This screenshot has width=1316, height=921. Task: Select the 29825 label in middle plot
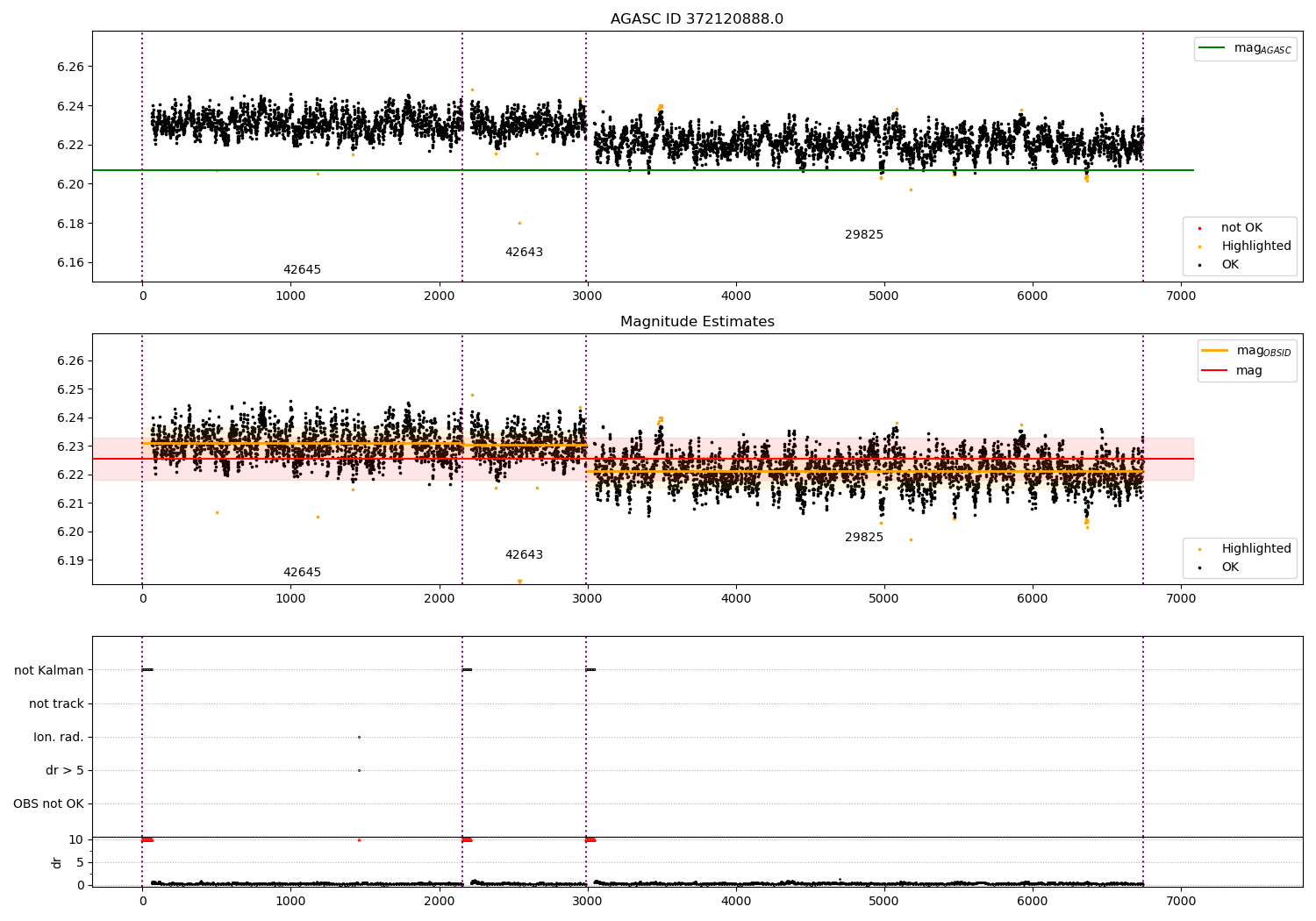863,538
